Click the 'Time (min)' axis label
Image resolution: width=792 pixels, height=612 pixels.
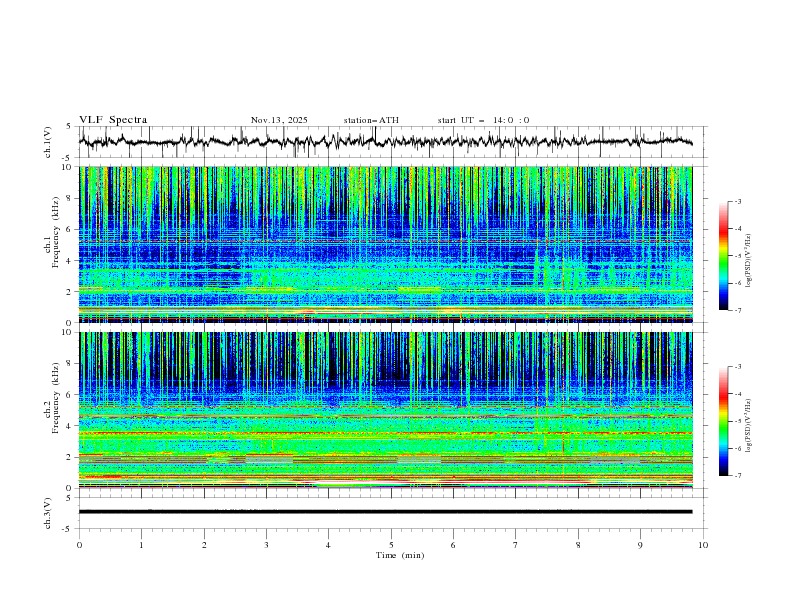(400, 555)
